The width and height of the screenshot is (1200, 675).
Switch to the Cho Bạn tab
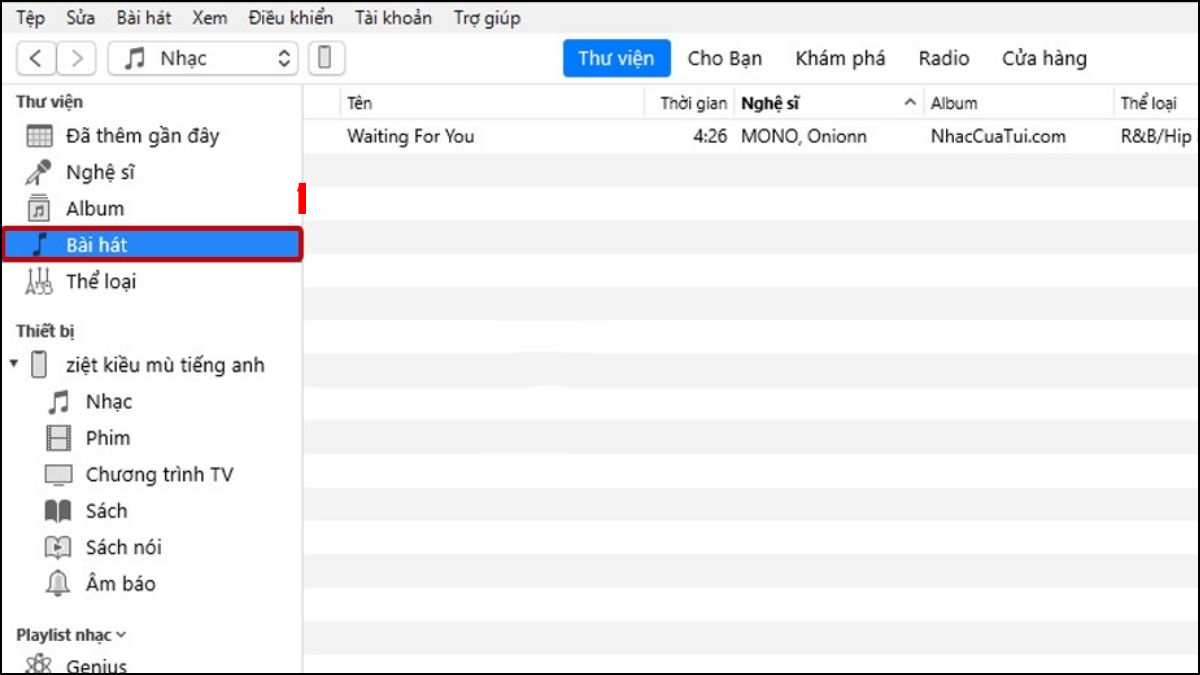(x=724, y=58)
